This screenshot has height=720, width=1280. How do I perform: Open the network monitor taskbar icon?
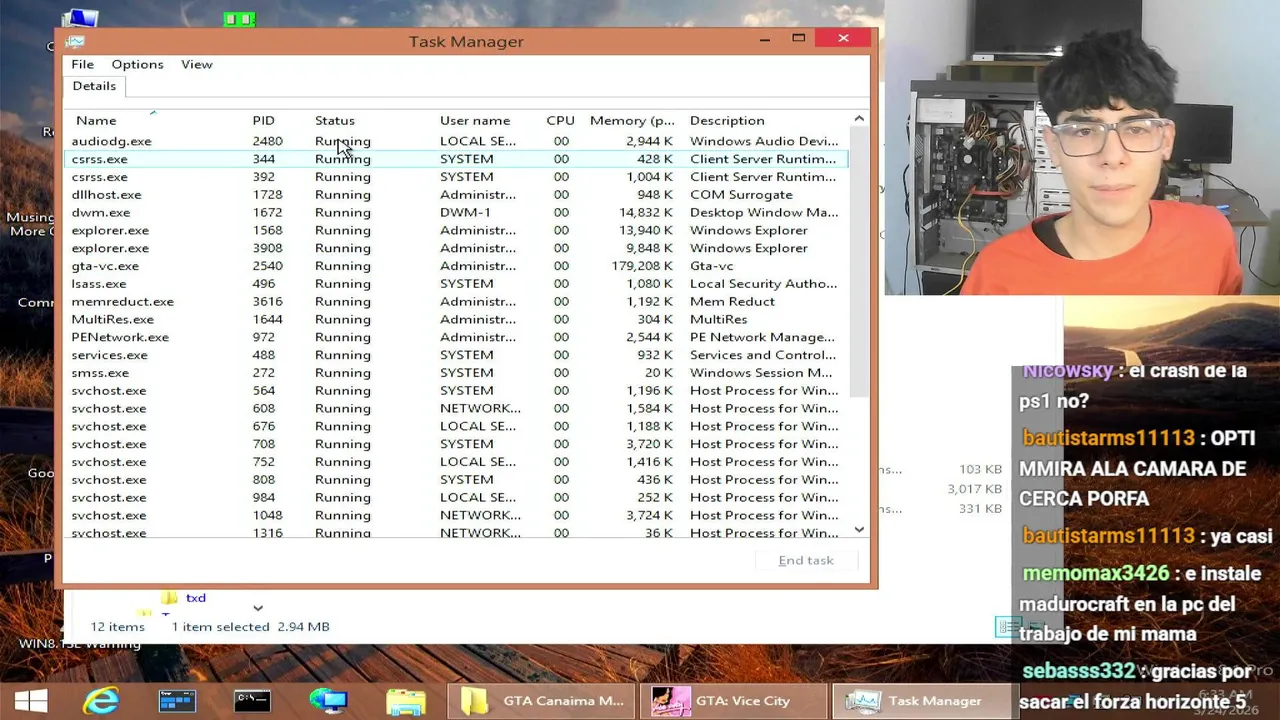[x=328, y=701]
